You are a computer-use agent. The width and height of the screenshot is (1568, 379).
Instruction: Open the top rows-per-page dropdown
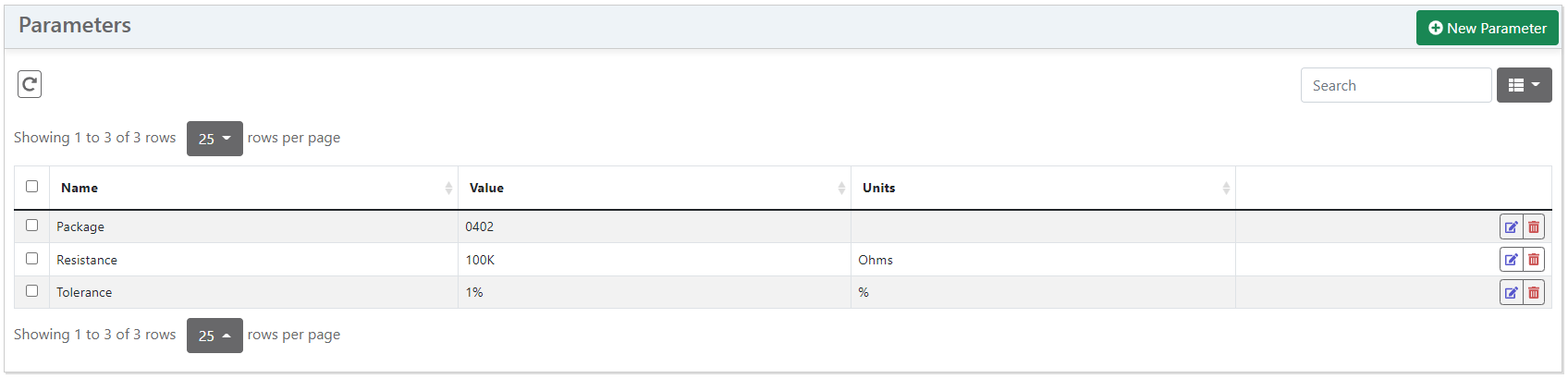pyautogui.click(x=214, y=139)
